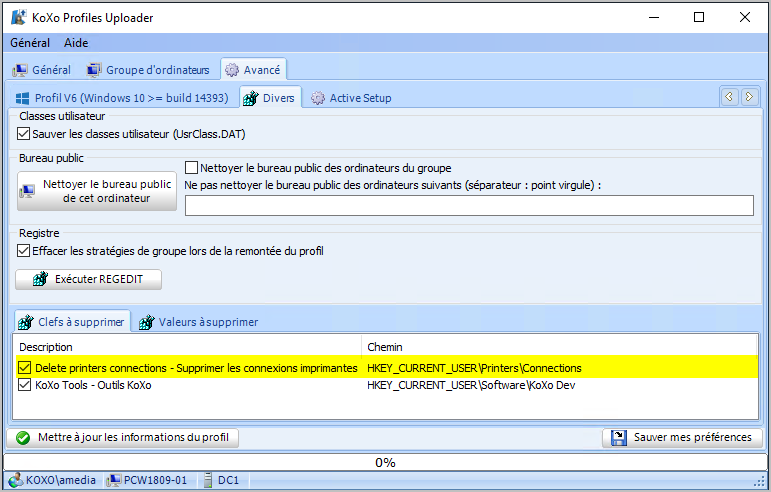The image size is (771, 492).
Task: Click the floppy disk save icon
Action: coord(619,437)
